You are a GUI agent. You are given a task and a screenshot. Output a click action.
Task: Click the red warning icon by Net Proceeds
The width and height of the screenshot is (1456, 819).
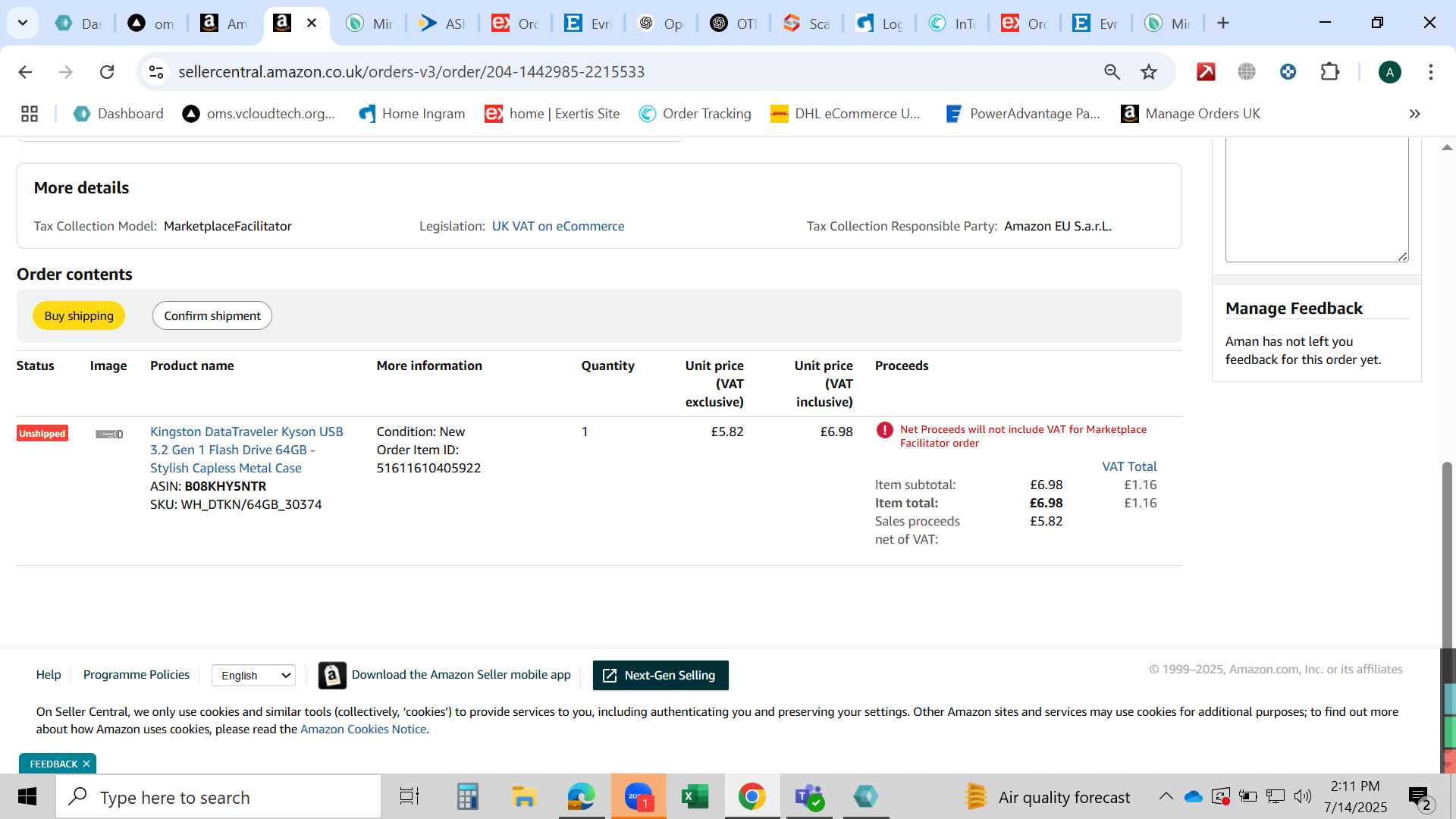point(884,430)
